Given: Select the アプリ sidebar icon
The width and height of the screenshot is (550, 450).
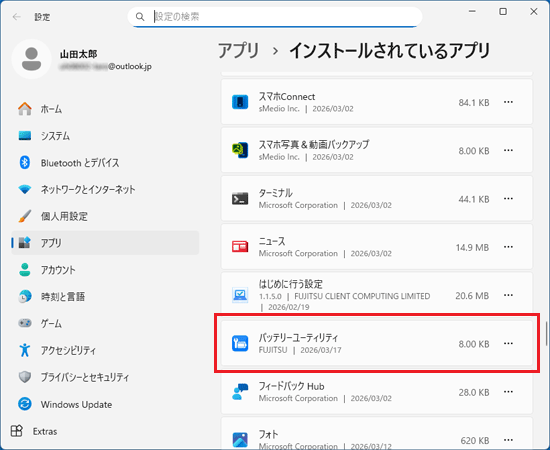Looking at the screenshot, I should tap(25, 243).
